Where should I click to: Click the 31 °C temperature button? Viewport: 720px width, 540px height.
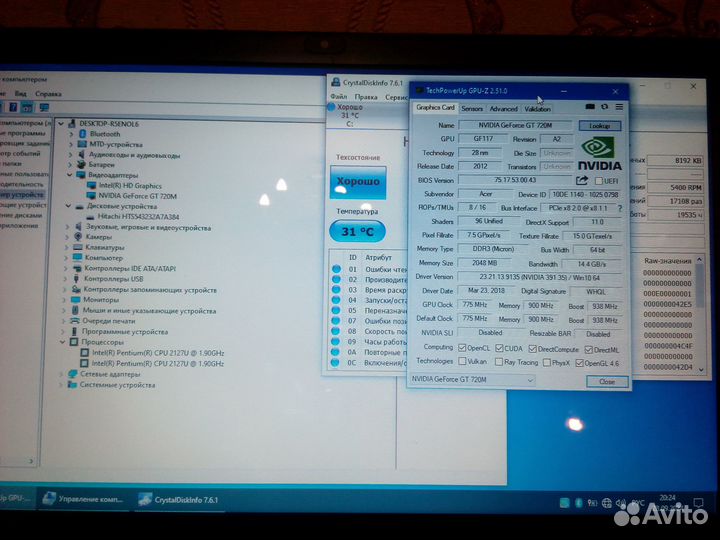click(x=357, y=231)
